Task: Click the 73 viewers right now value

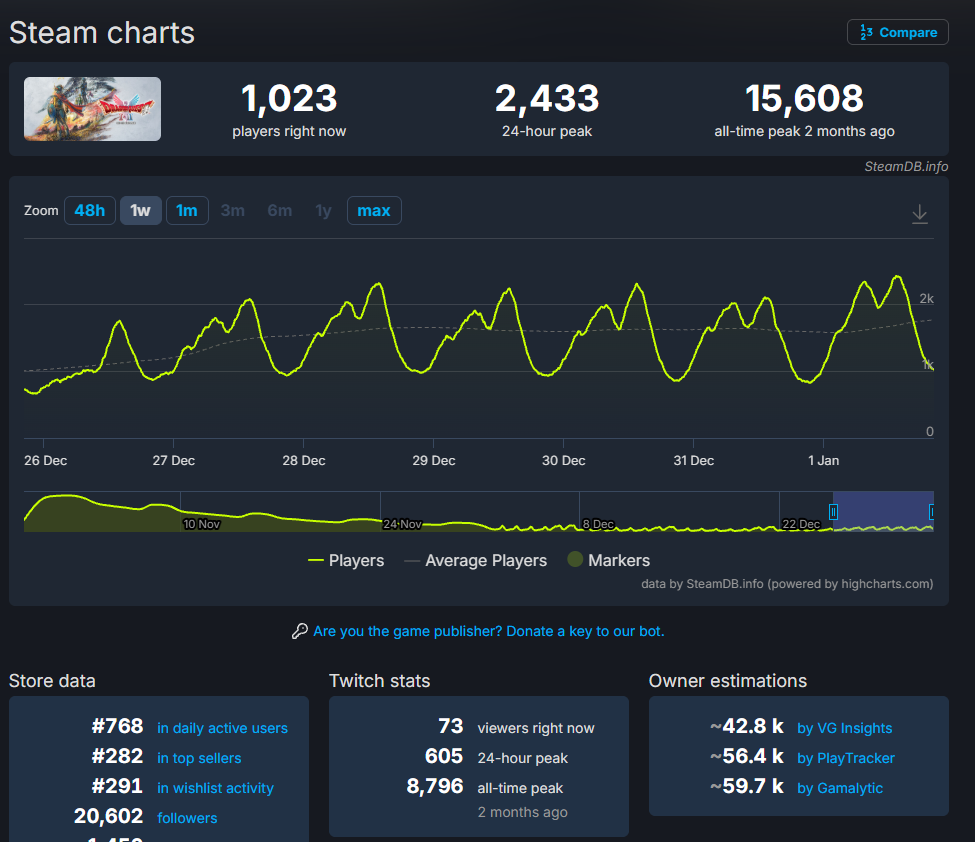Action: coord(451,726)
